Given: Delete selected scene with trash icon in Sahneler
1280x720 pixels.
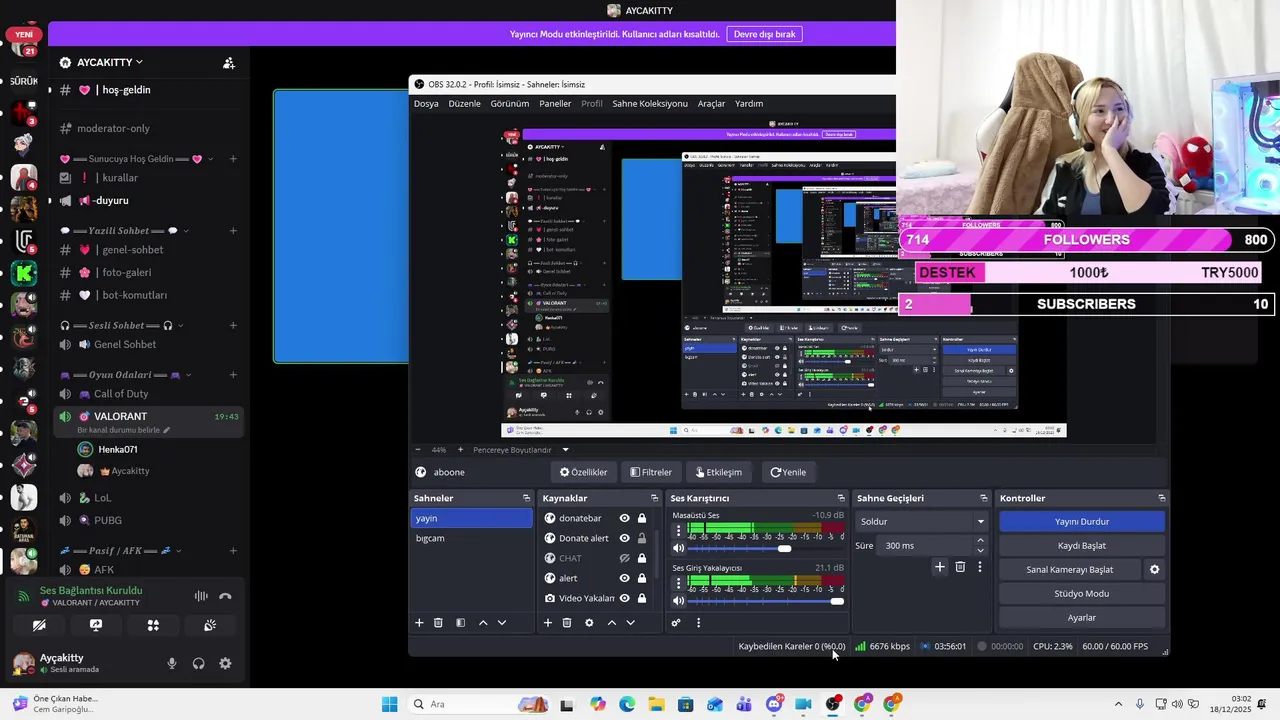Looking at the screenshot, I should [438, 623].
